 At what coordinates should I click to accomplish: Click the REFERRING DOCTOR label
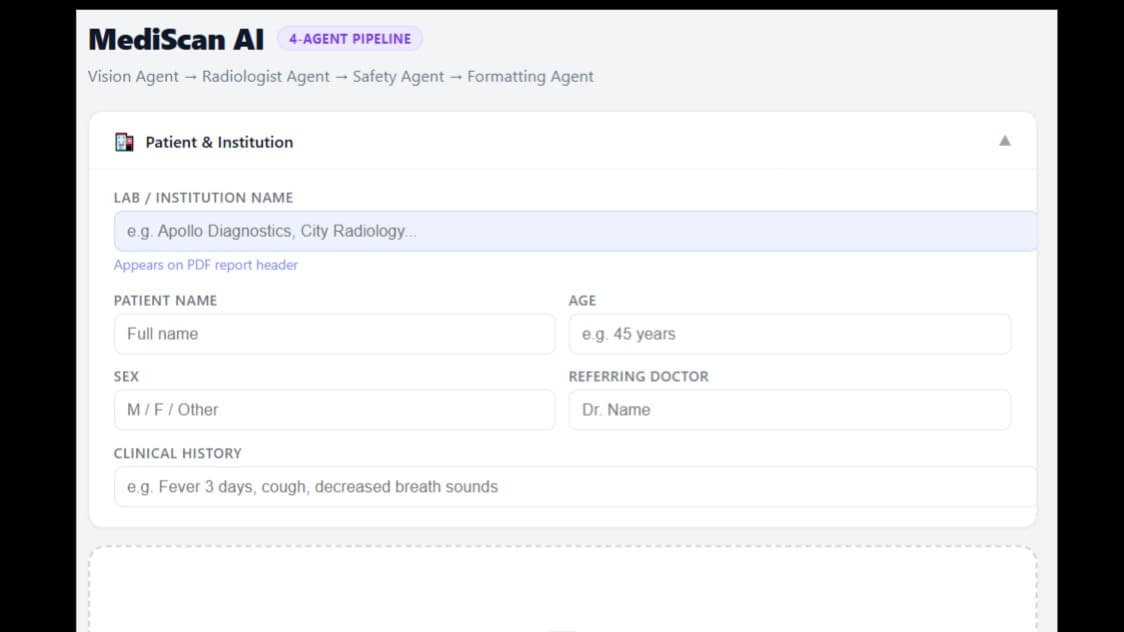(639, 377)
